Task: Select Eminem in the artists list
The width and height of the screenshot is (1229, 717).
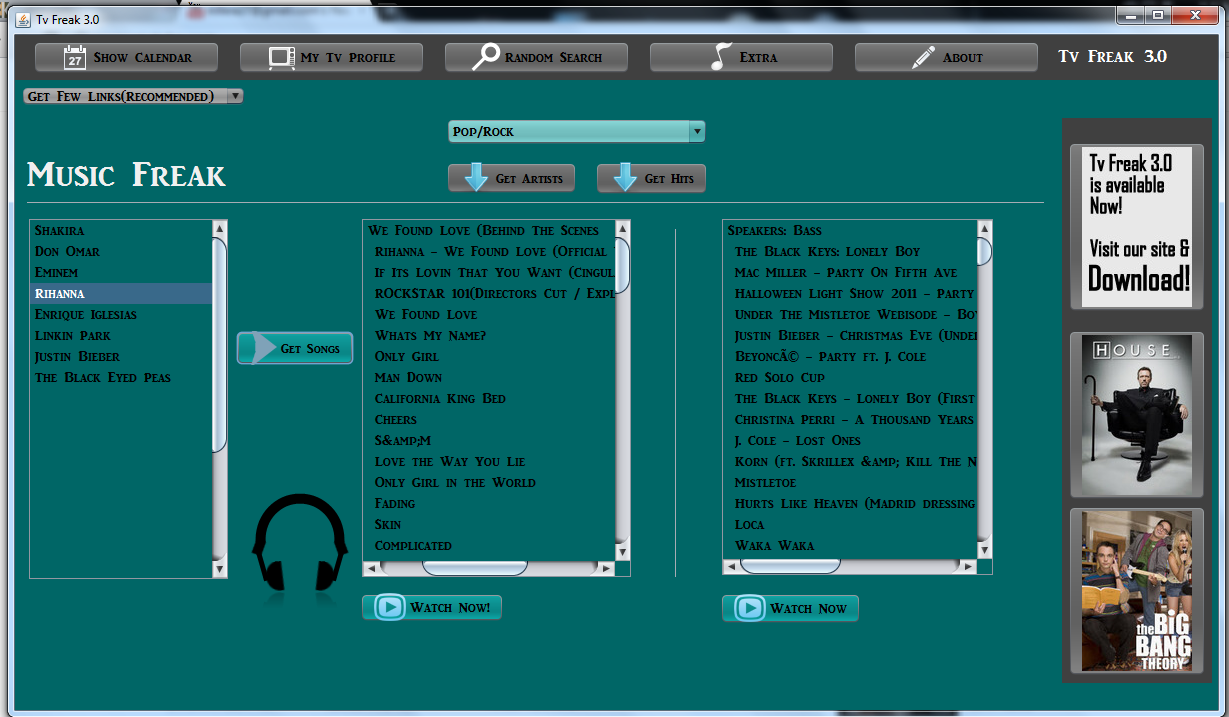Action: click(121, 272)
